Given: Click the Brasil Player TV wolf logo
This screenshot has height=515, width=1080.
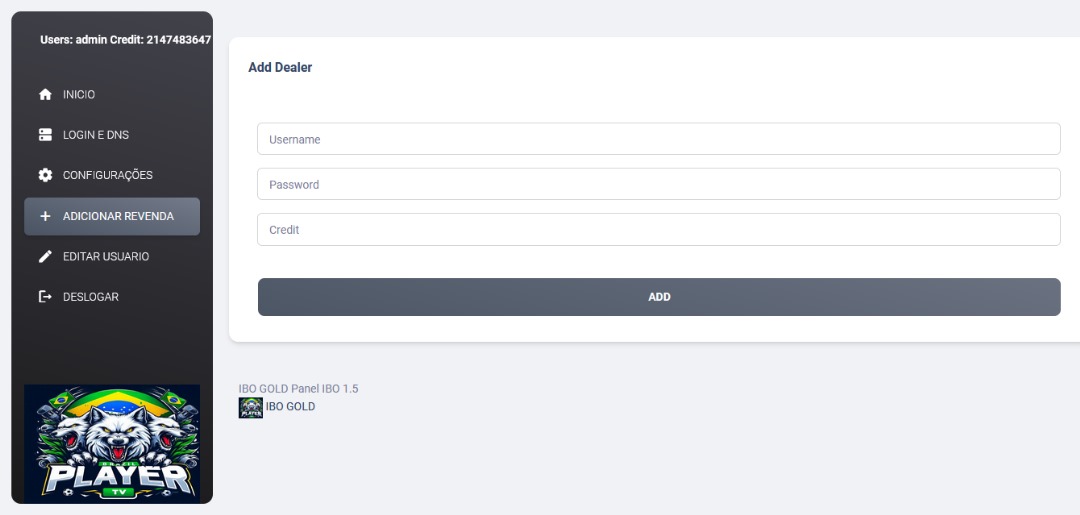Looking at the screenshot, I should point(112,442).
